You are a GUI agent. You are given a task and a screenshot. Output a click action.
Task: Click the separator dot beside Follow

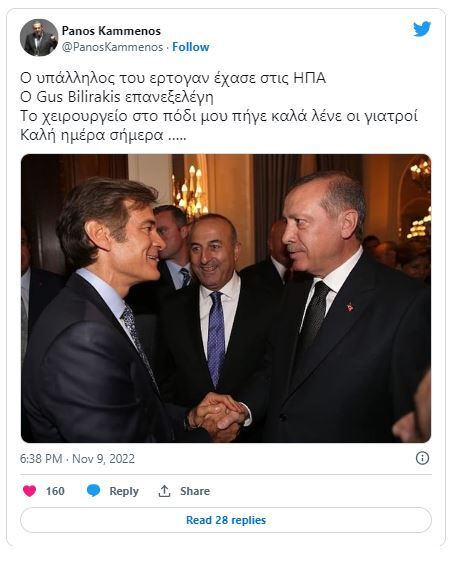[167, 47]
